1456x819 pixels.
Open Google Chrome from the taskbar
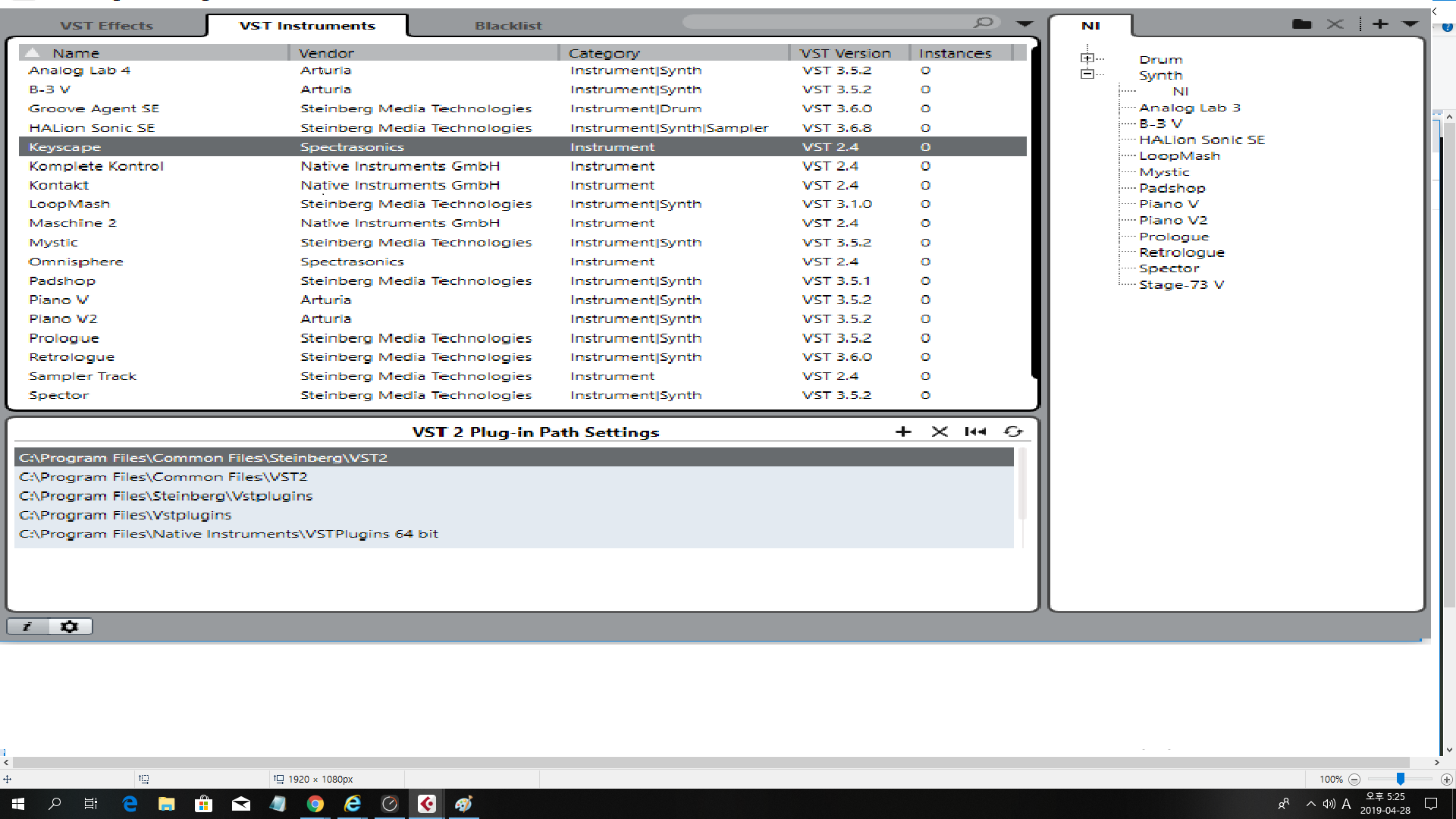(315, 804)
